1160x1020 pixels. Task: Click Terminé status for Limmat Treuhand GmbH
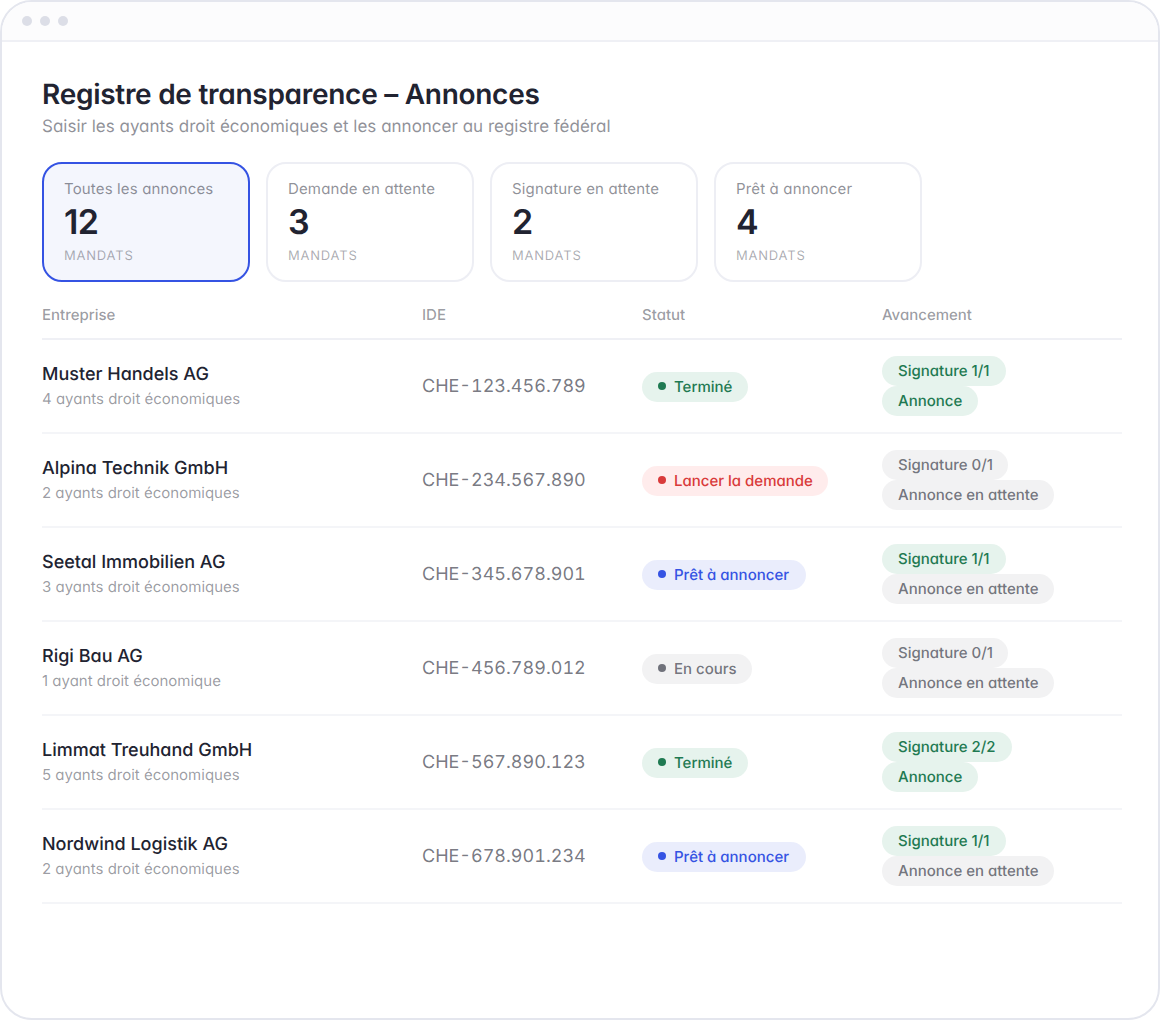[x=695, y=763]
